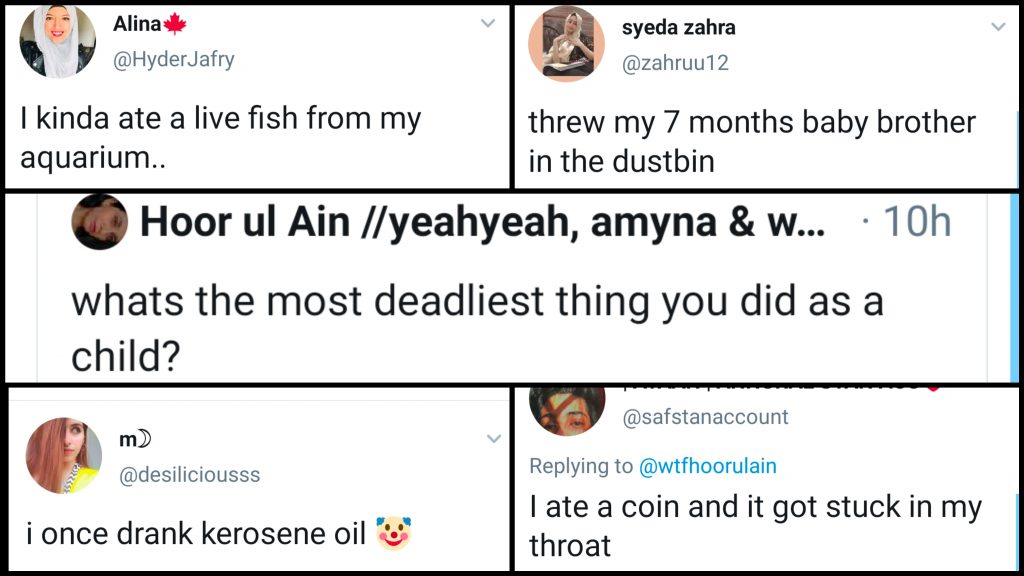Expand options chevron on Alina's tweet

tap(488, 23)
